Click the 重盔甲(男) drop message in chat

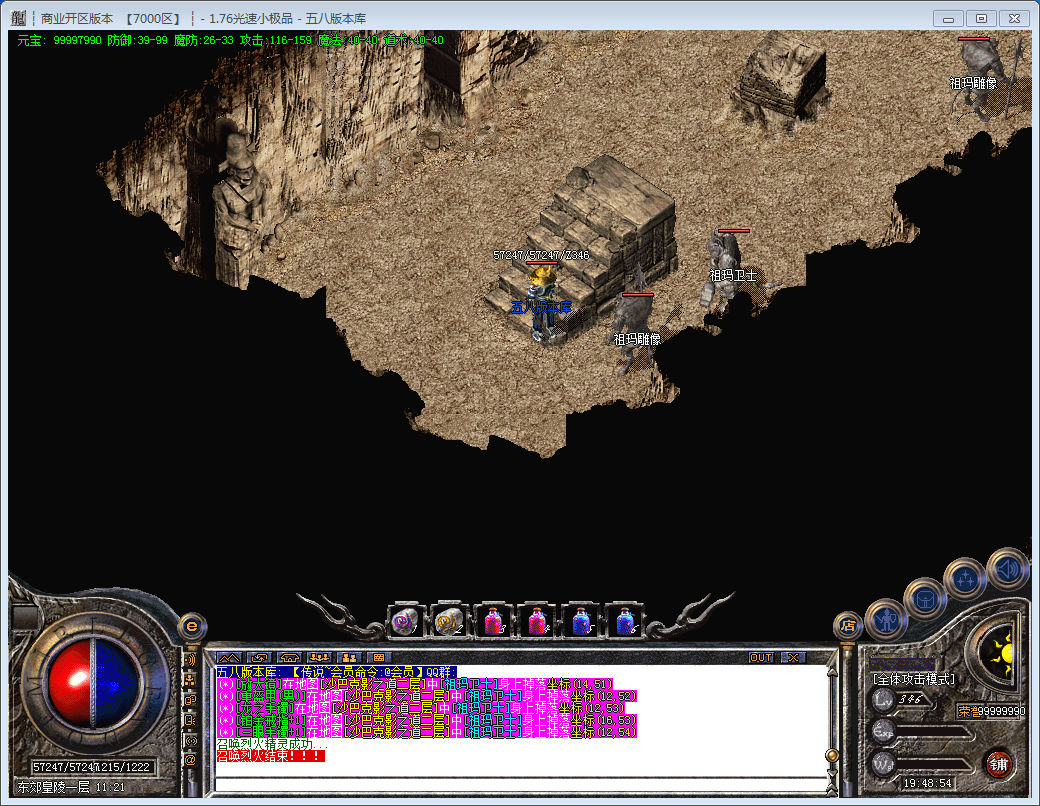(427, 695)
